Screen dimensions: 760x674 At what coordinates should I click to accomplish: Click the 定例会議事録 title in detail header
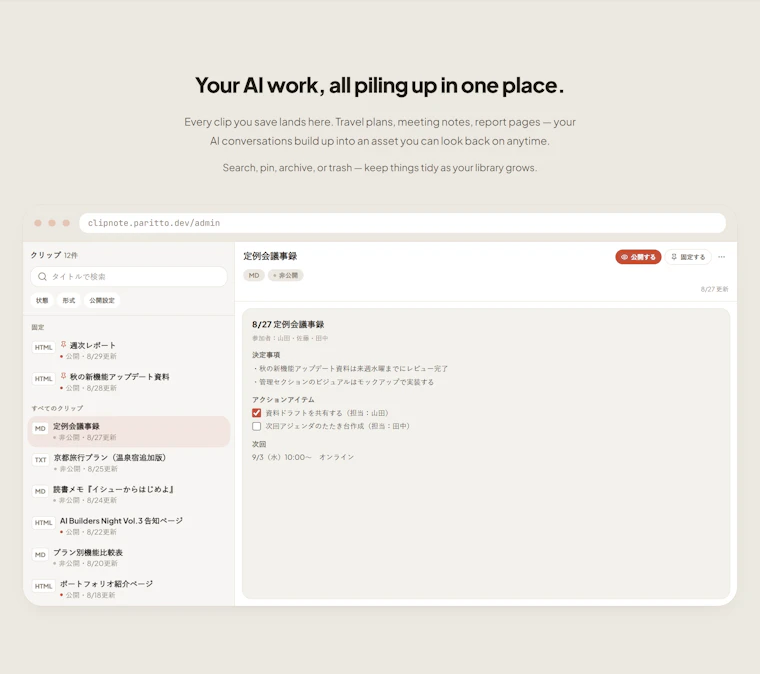pos(270,256)
